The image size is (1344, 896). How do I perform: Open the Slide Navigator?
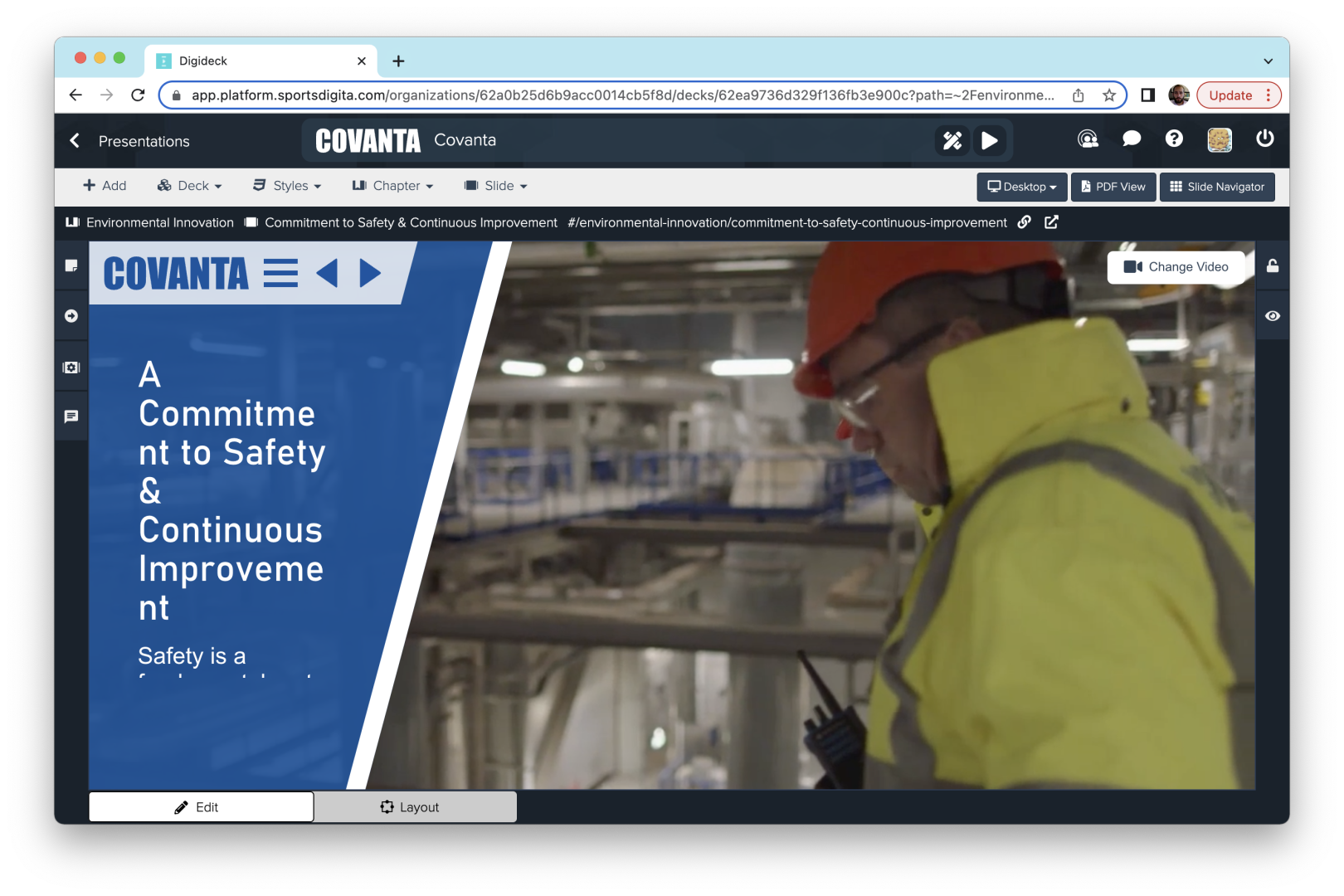click(1216, 187)
